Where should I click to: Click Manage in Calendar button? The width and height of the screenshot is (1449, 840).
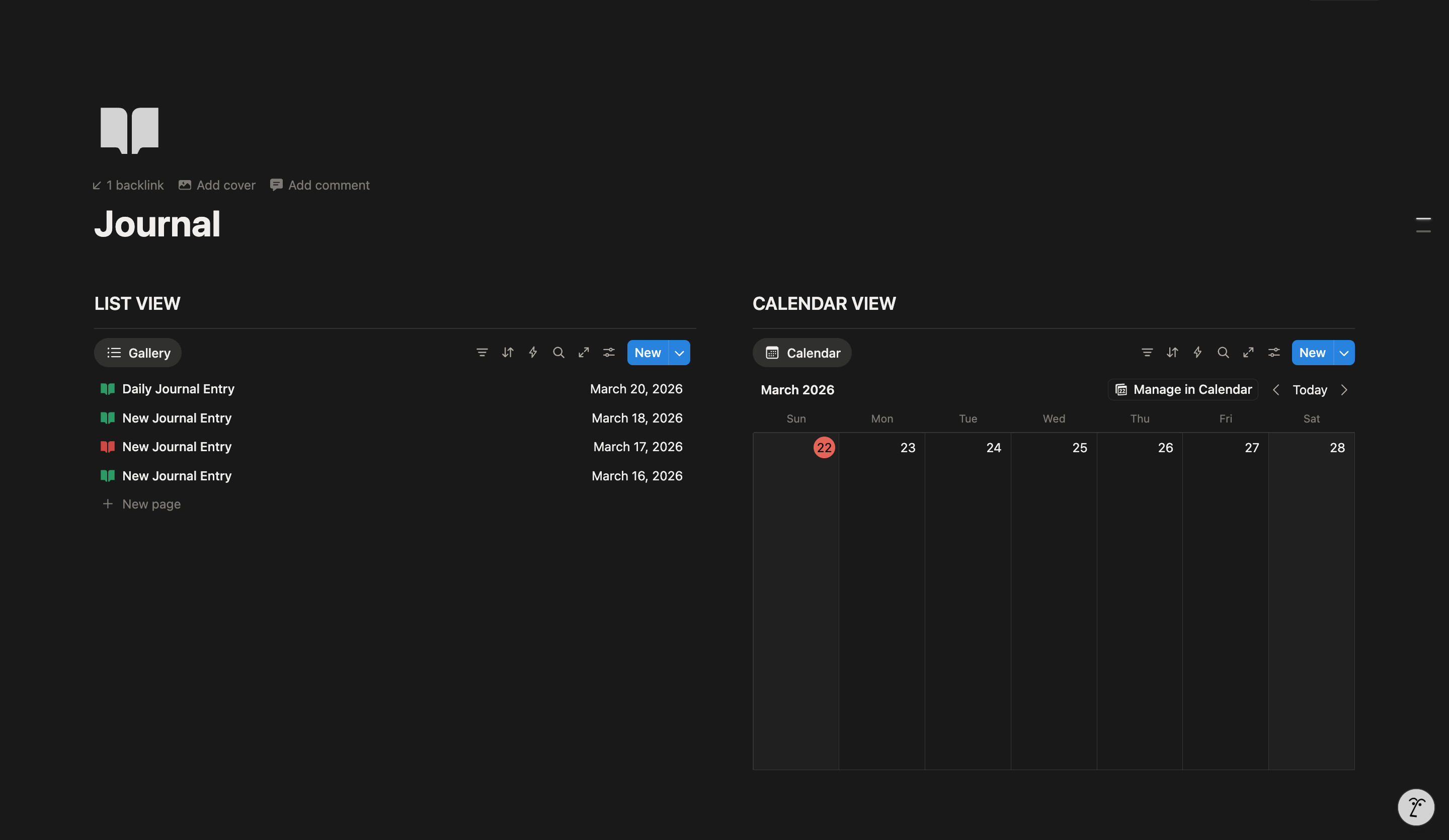[x=1183, y=390]
